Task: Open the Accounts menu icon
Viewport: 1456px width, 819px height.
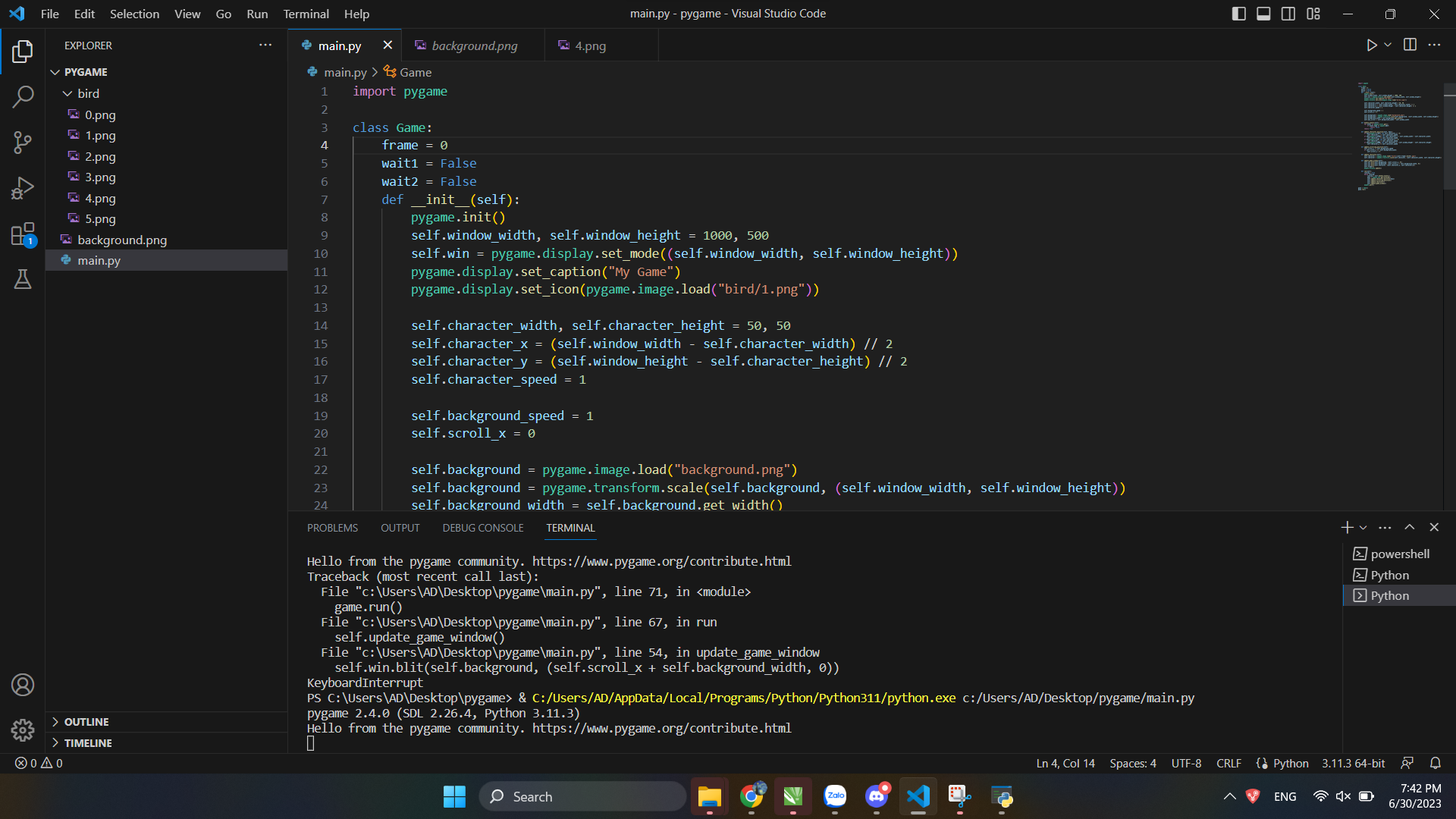Action: coord(23,685)
